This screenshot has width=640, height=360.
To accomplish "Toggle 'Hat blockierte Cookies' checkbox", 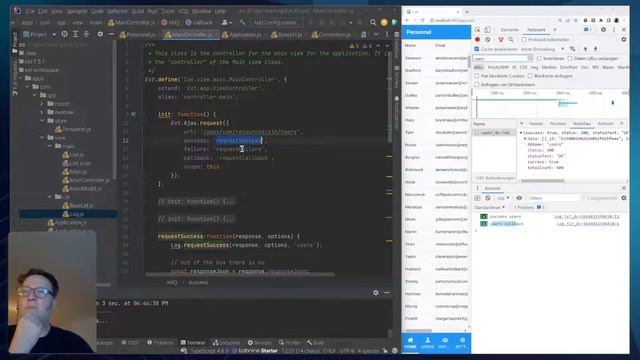I will click(x=477, y=76).
